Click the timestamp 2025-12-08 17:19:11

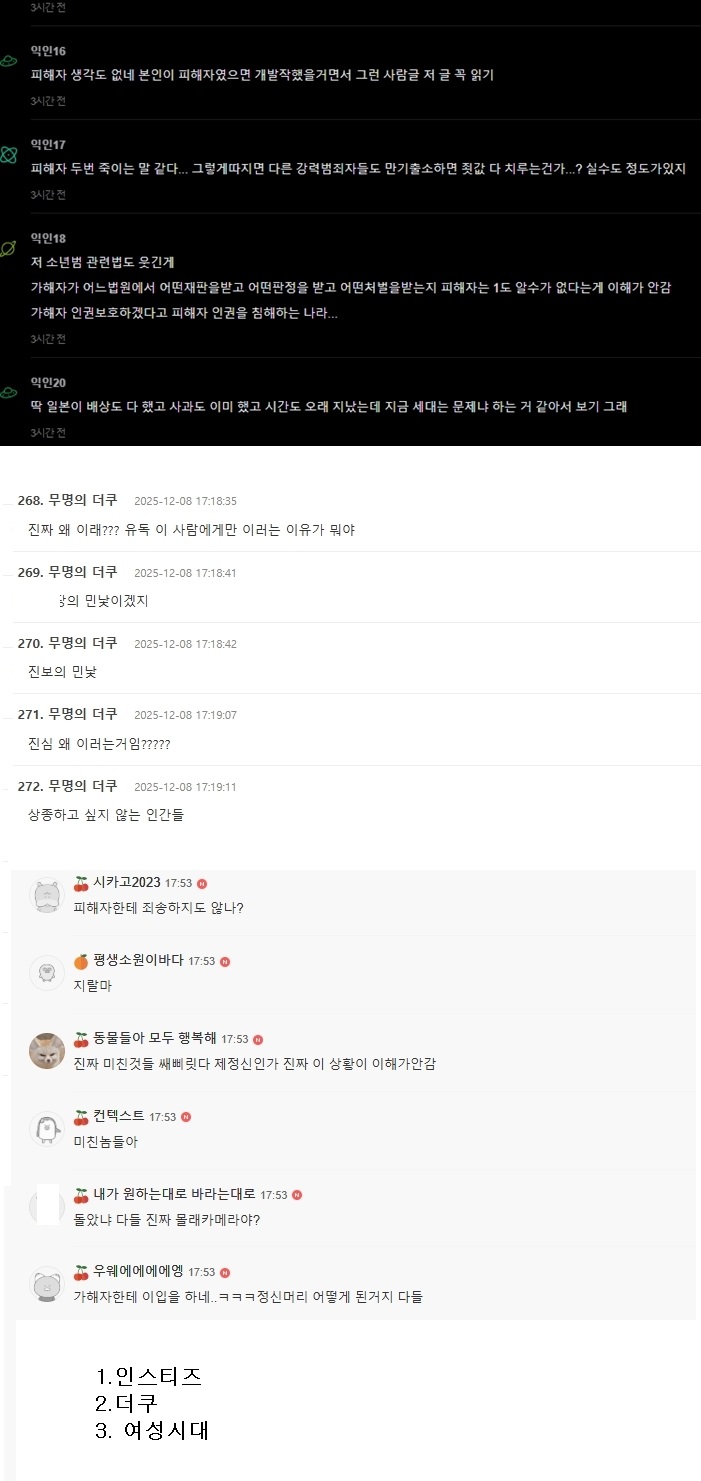(185, 787)
